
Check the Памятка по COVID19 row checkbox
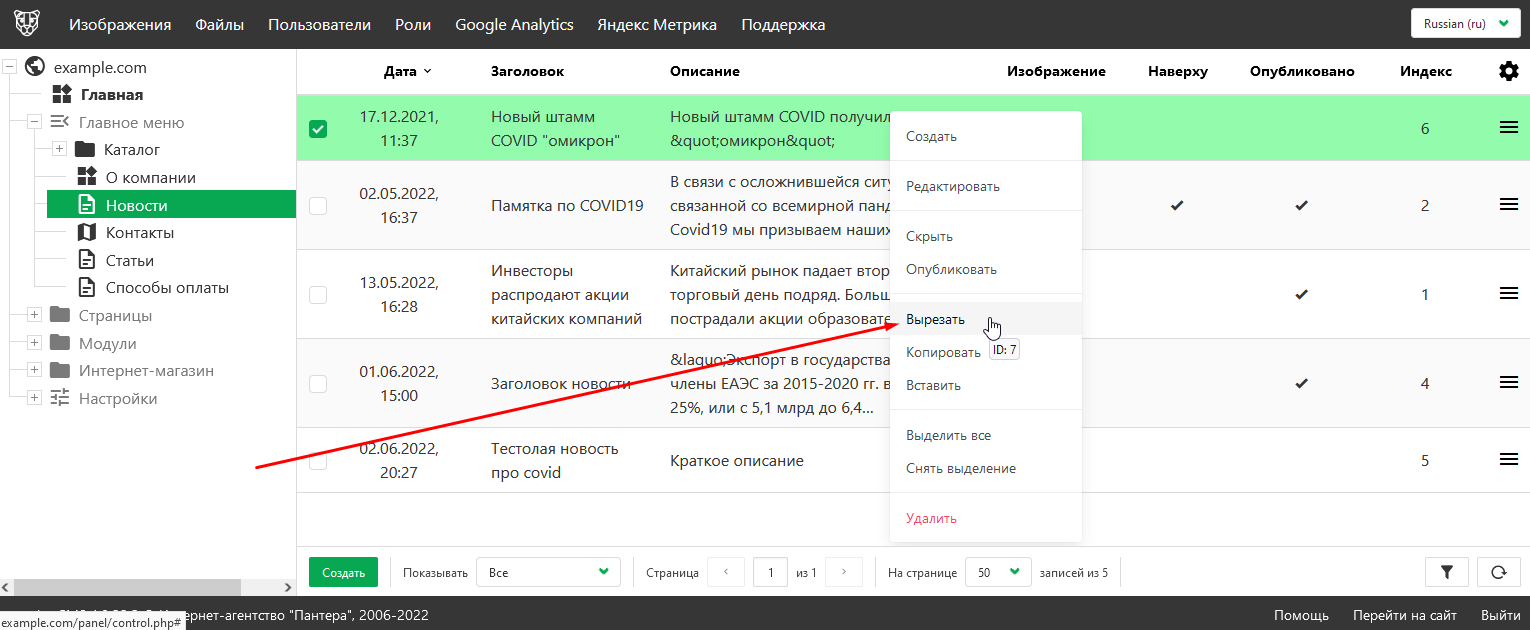click(x=318, y=206)
